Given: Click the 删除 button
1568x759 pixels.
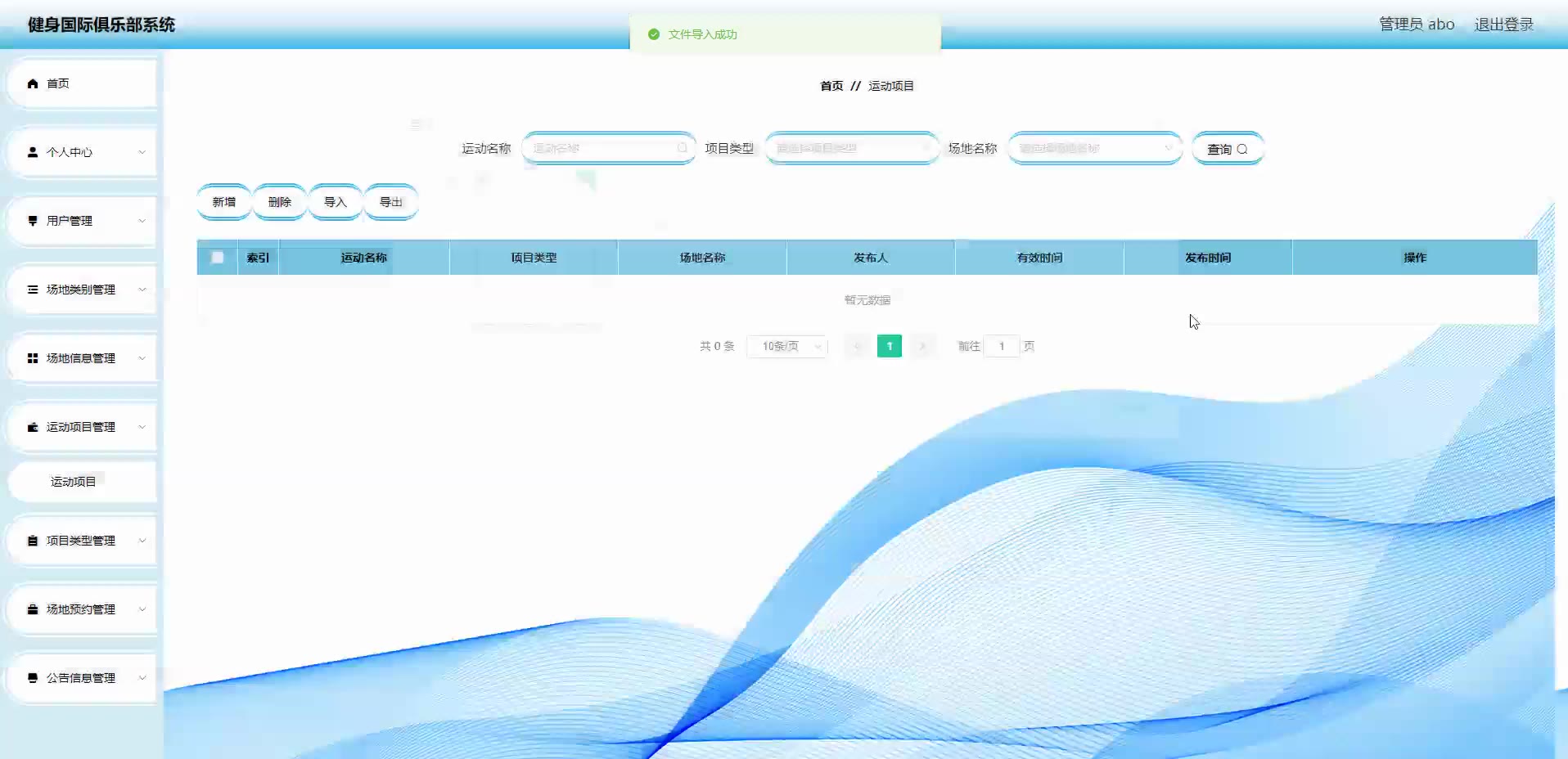Looking at the screenshot, I should pos(280,202).
